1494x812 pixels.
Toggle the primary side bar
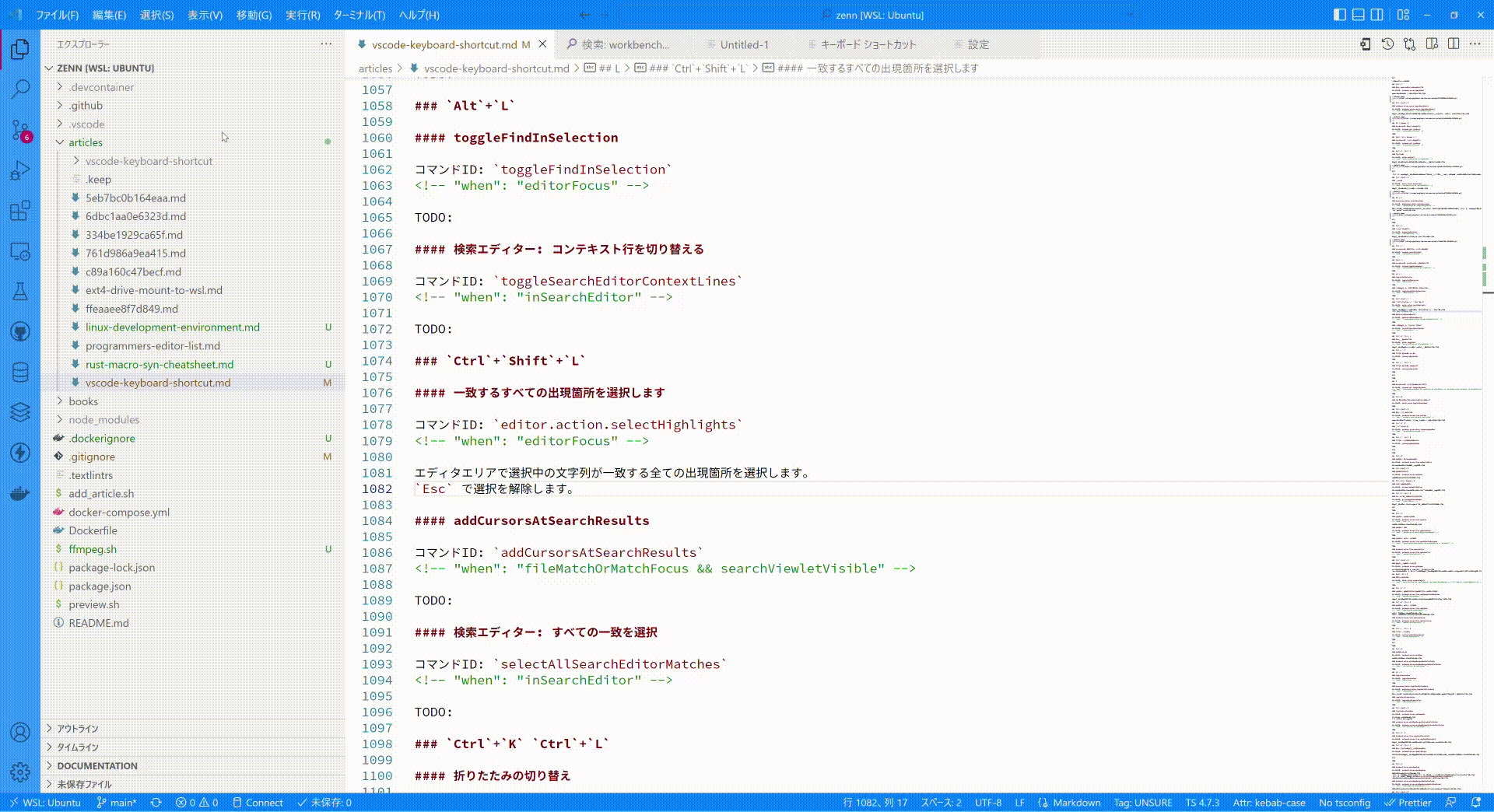(1339, 15)
